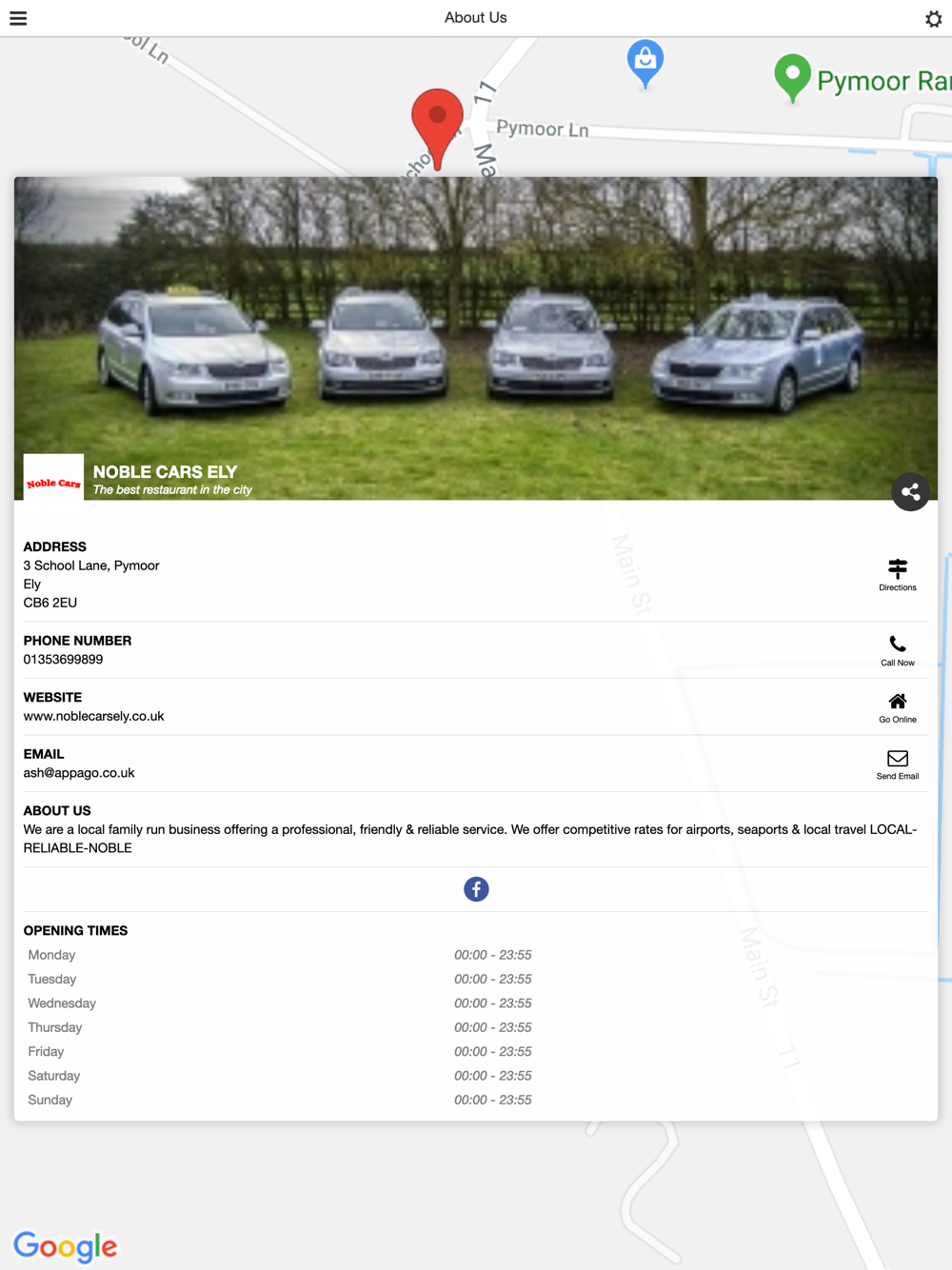
Task: Click Pymoor Ln label on map
Action: (543, 129)
